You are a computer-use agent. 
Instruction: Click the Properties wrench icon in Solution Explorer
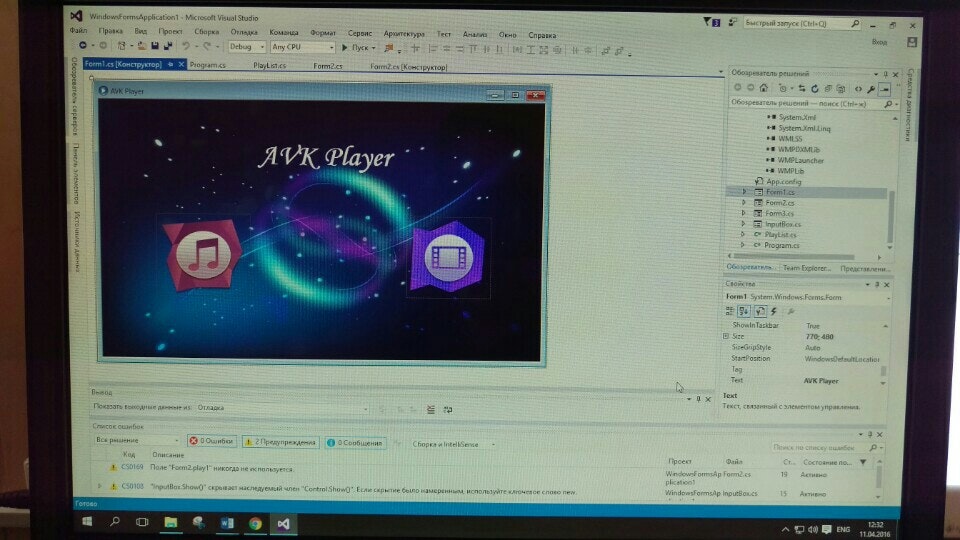[x=871, y=89]
